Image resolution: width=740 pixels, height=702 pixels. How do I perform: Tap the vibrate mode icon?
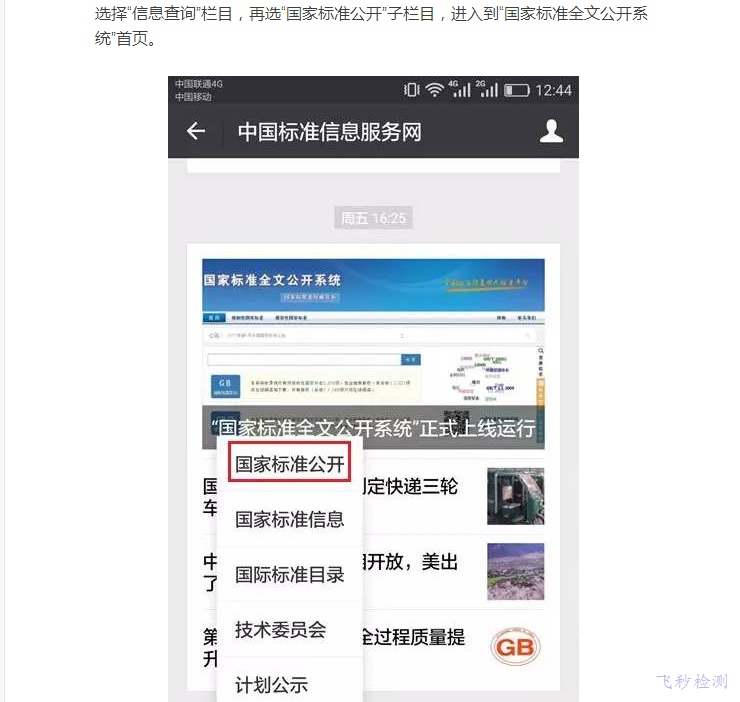[x=412, y=90]
